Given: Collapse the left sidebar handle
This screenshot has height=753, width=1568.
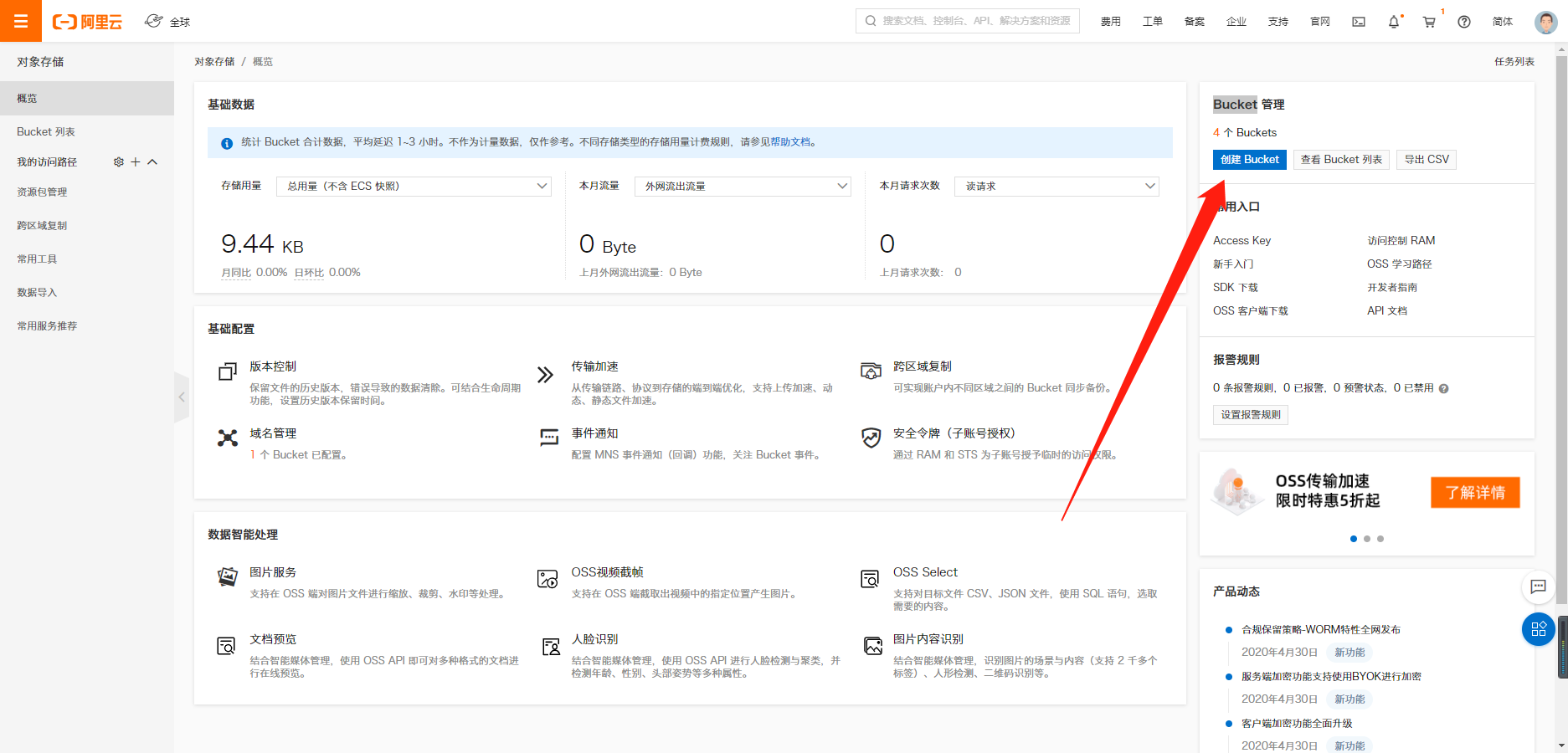Looking at the screenshot, I should coord(182,397).
